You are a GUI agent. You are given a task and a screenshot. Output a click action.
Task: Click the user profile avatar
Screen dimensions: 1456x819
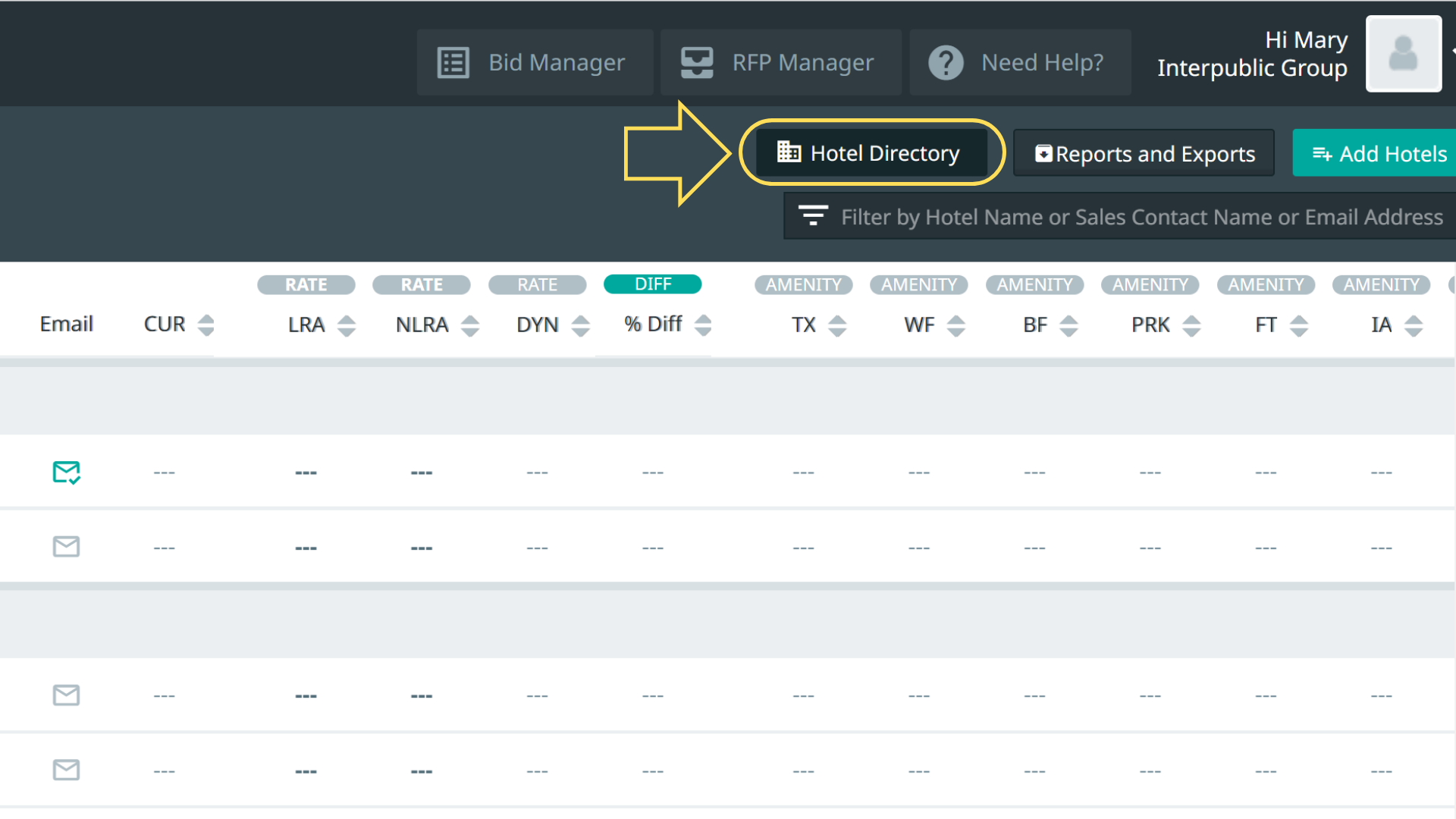point(1403,55)
